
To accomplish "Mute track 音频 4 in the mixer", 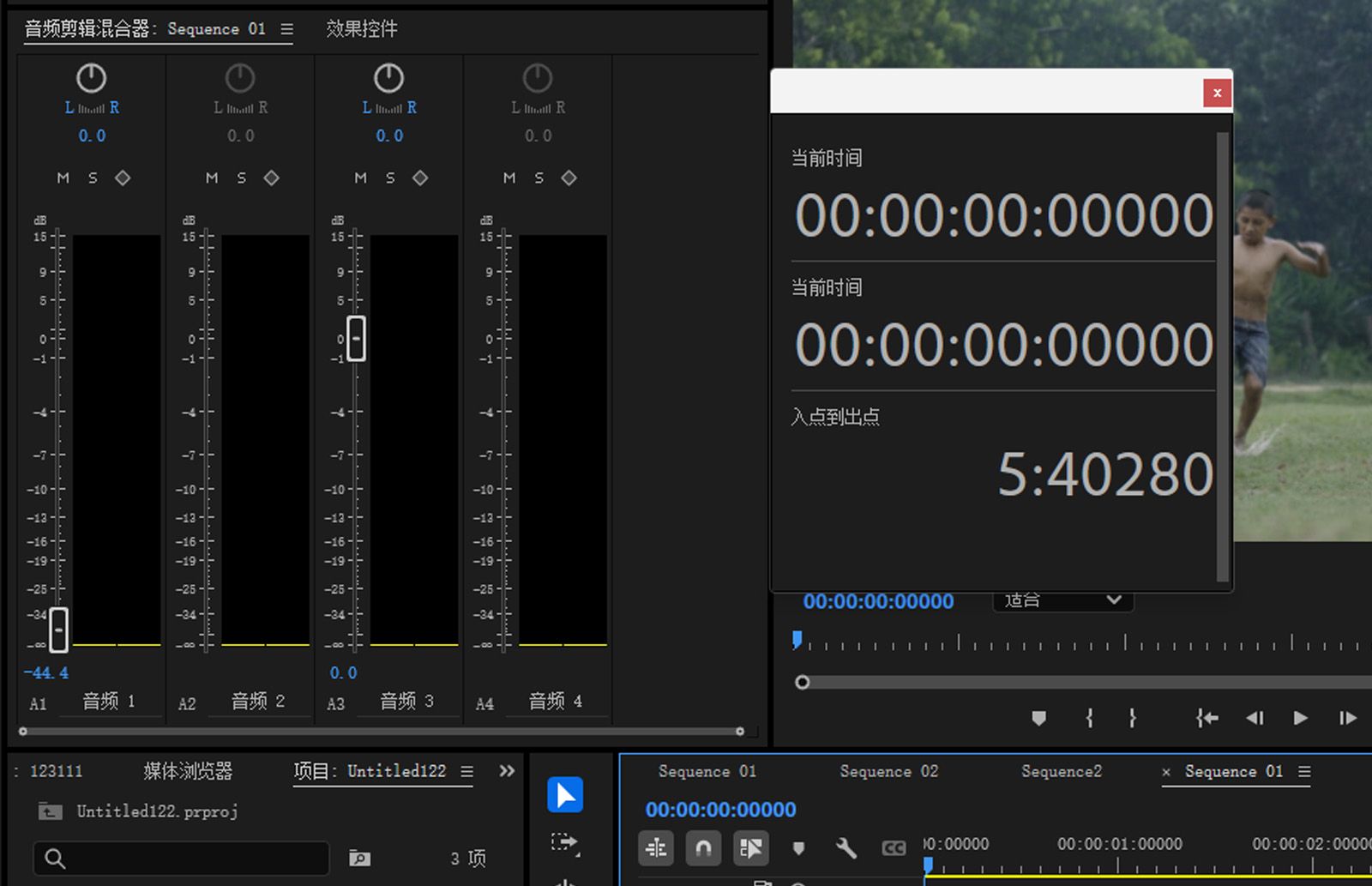I will click(509, 178).
